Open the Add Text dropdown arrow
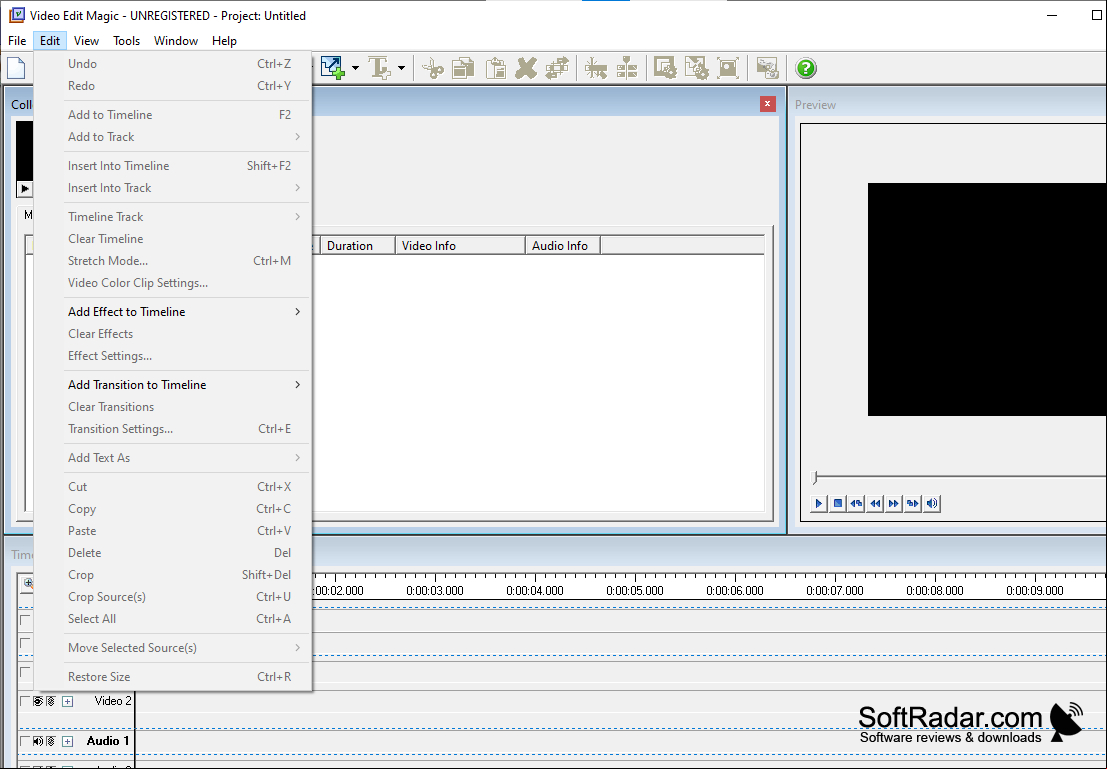This screenshot has width=1107, height=769. [x=401, y=68]
